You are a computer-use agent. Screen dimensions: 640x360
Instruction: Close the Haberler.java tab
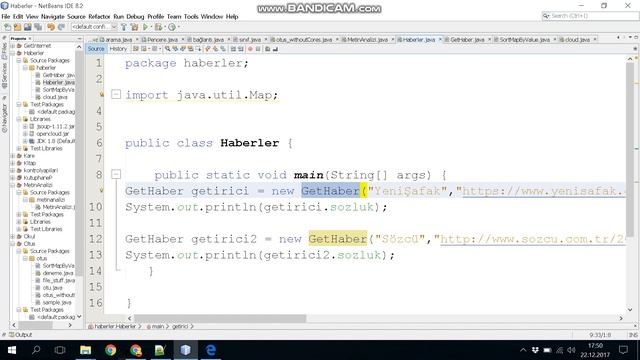point(440,40)
